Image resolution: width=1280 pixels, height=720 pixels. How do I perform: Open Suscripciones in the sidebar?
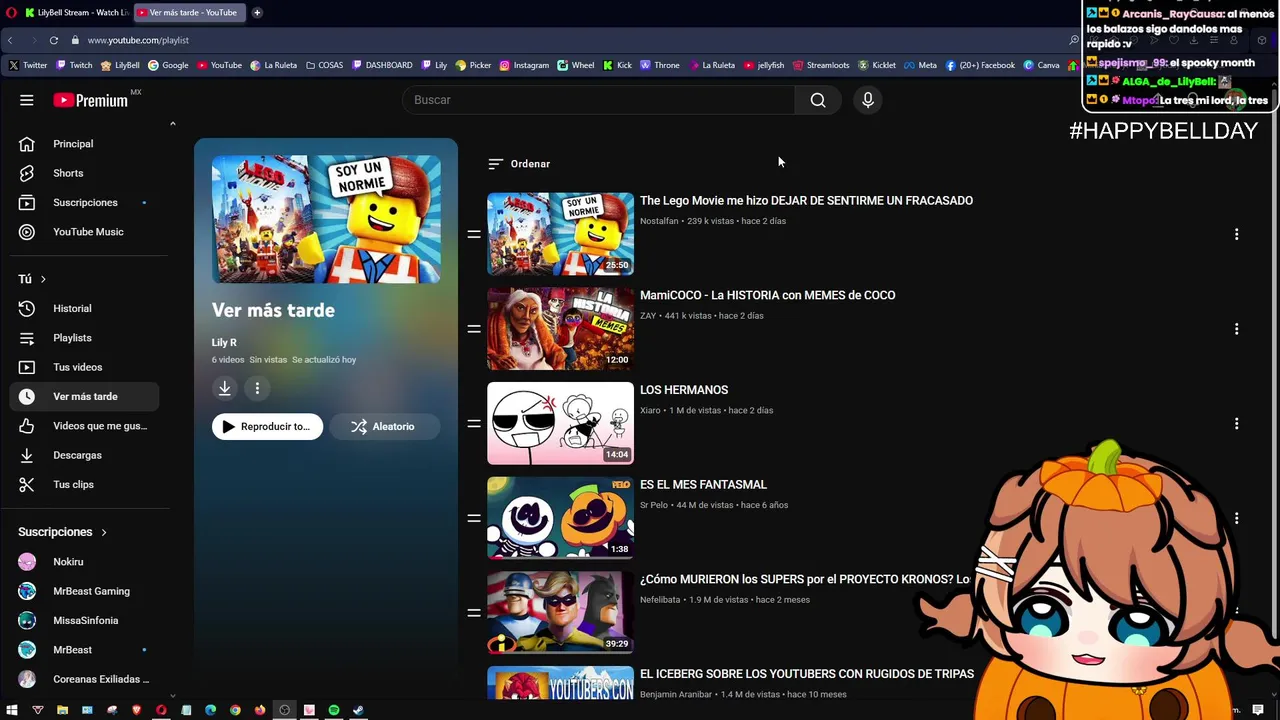coord(84,202)
